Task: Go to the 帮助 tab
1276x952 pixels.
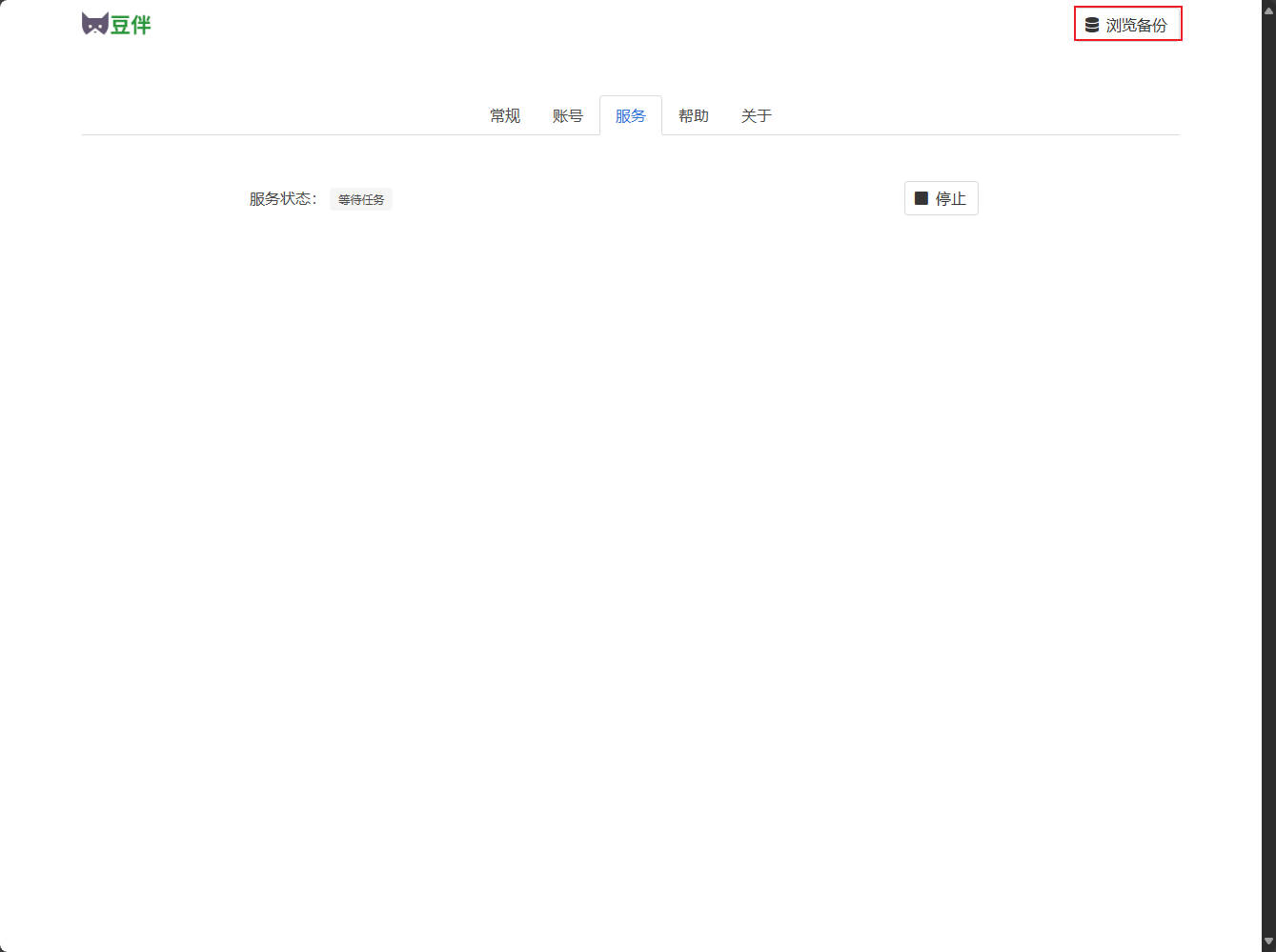Action: [x=694, y=115]
